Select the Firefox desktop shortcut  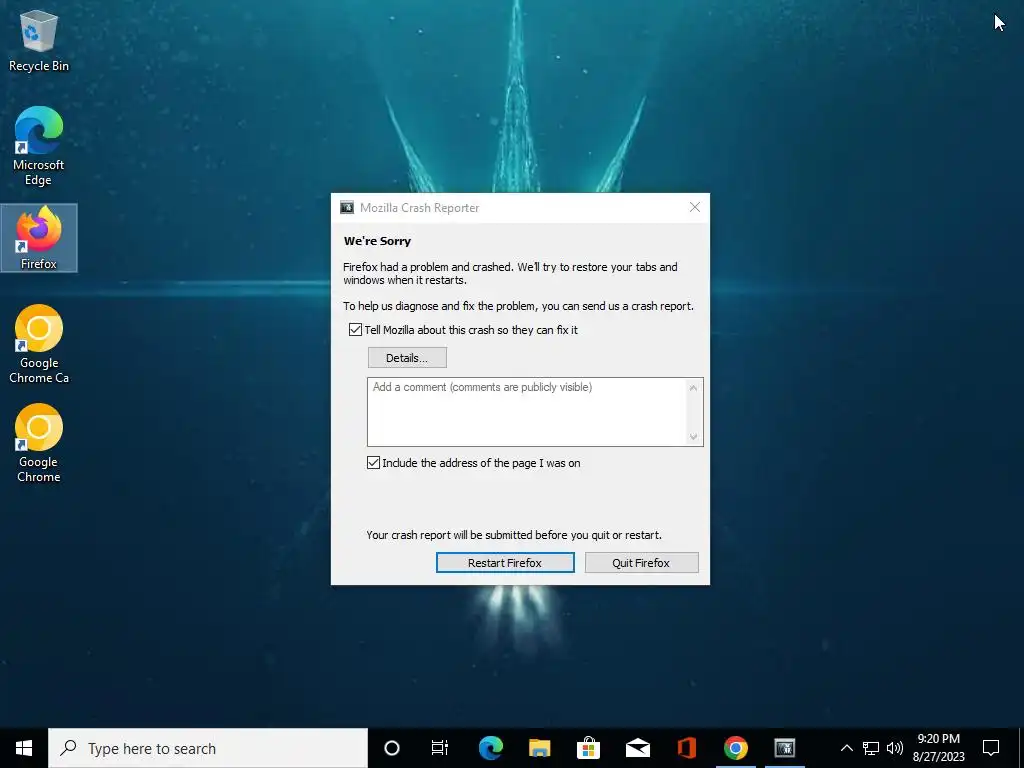pos(39,238)
